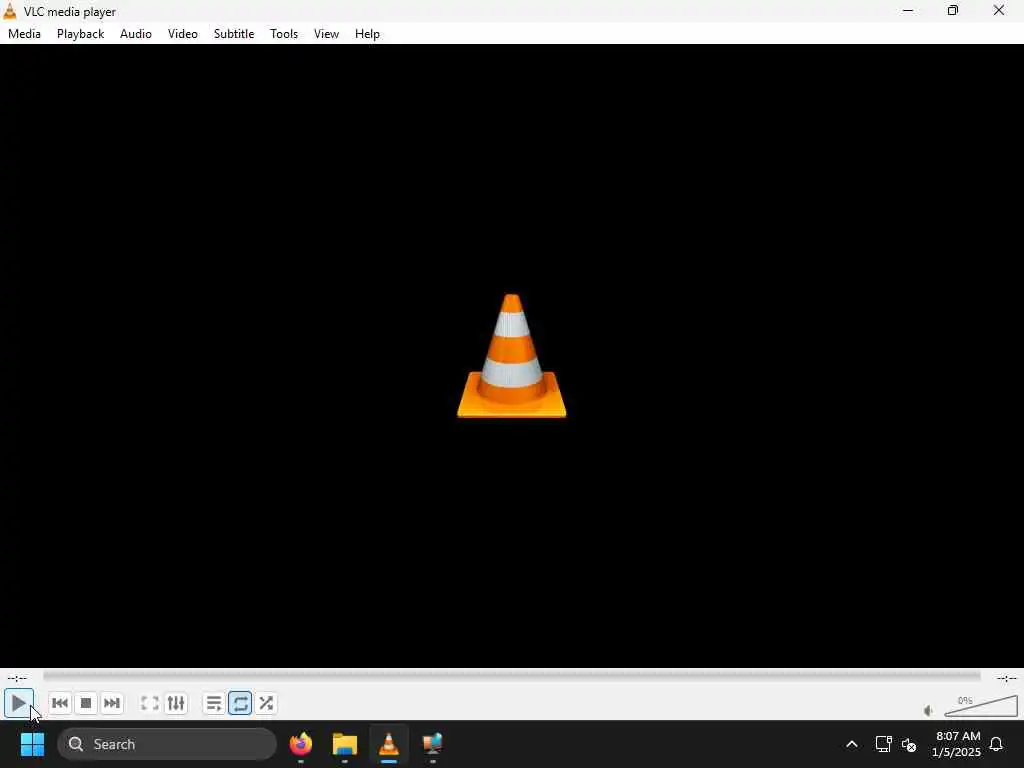
Task: Skip to next media track
Action: (112, 703)
